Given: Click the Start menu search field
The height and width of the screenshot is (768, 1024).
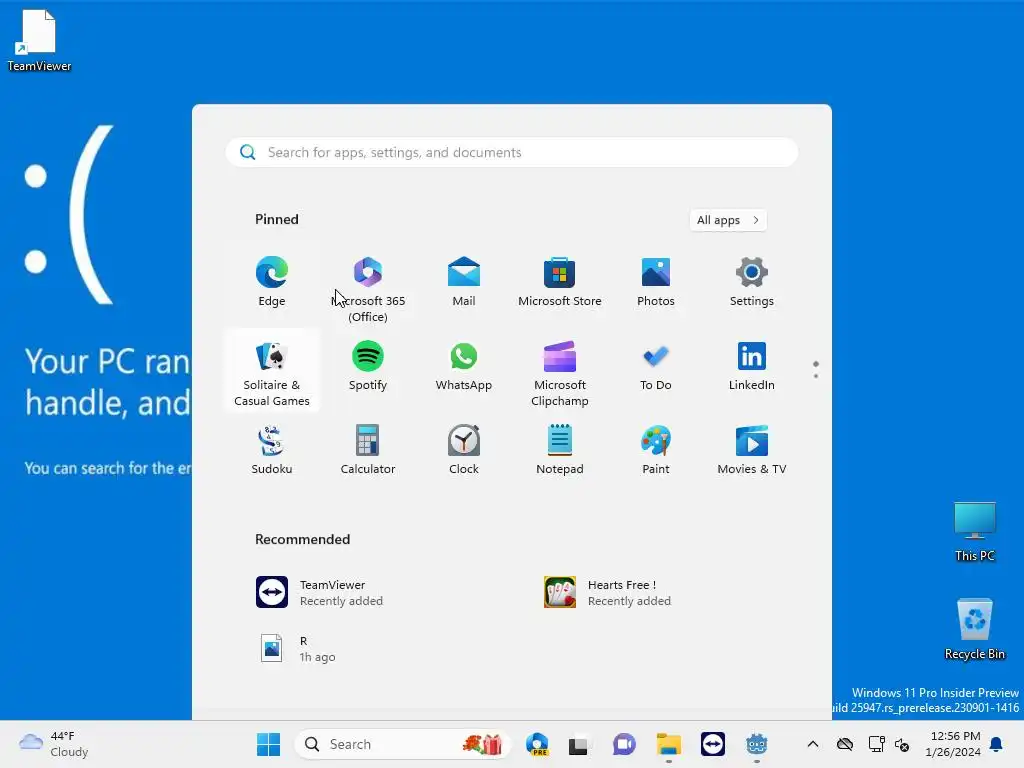Looking at the screenshot, I should pos(511,152).
